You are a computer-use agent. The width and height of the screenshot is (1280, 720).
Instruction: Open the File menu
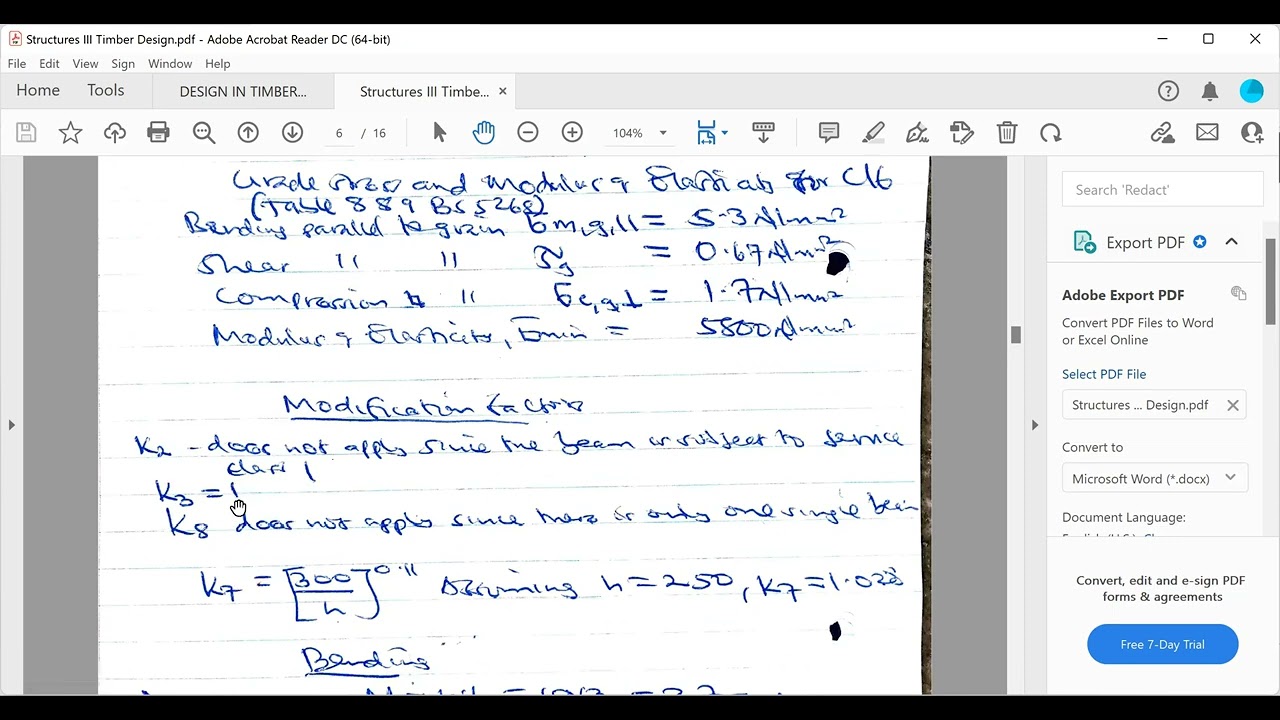(17, 63)
